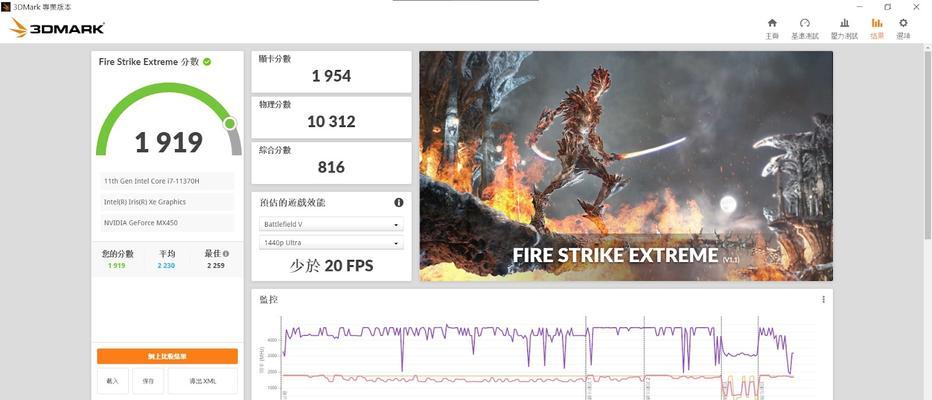
Task: Switch to the orange Results tab
Action: pos(877,28)
